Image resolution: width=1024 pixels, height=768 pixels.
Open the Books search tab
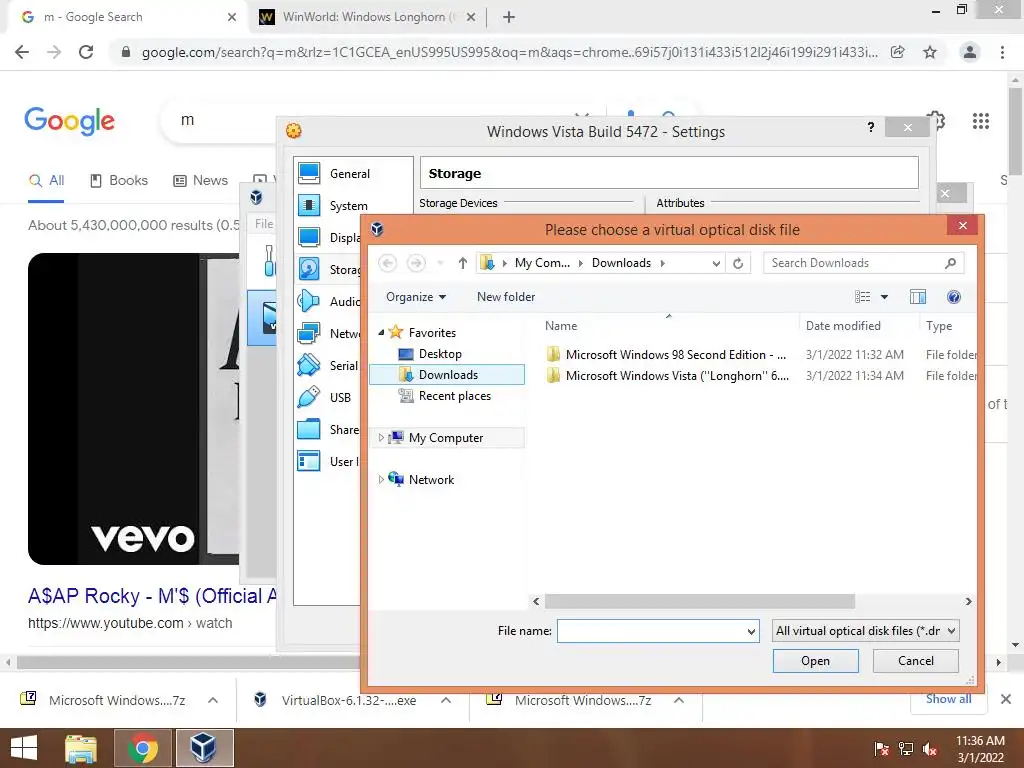(x=119, y=181)
